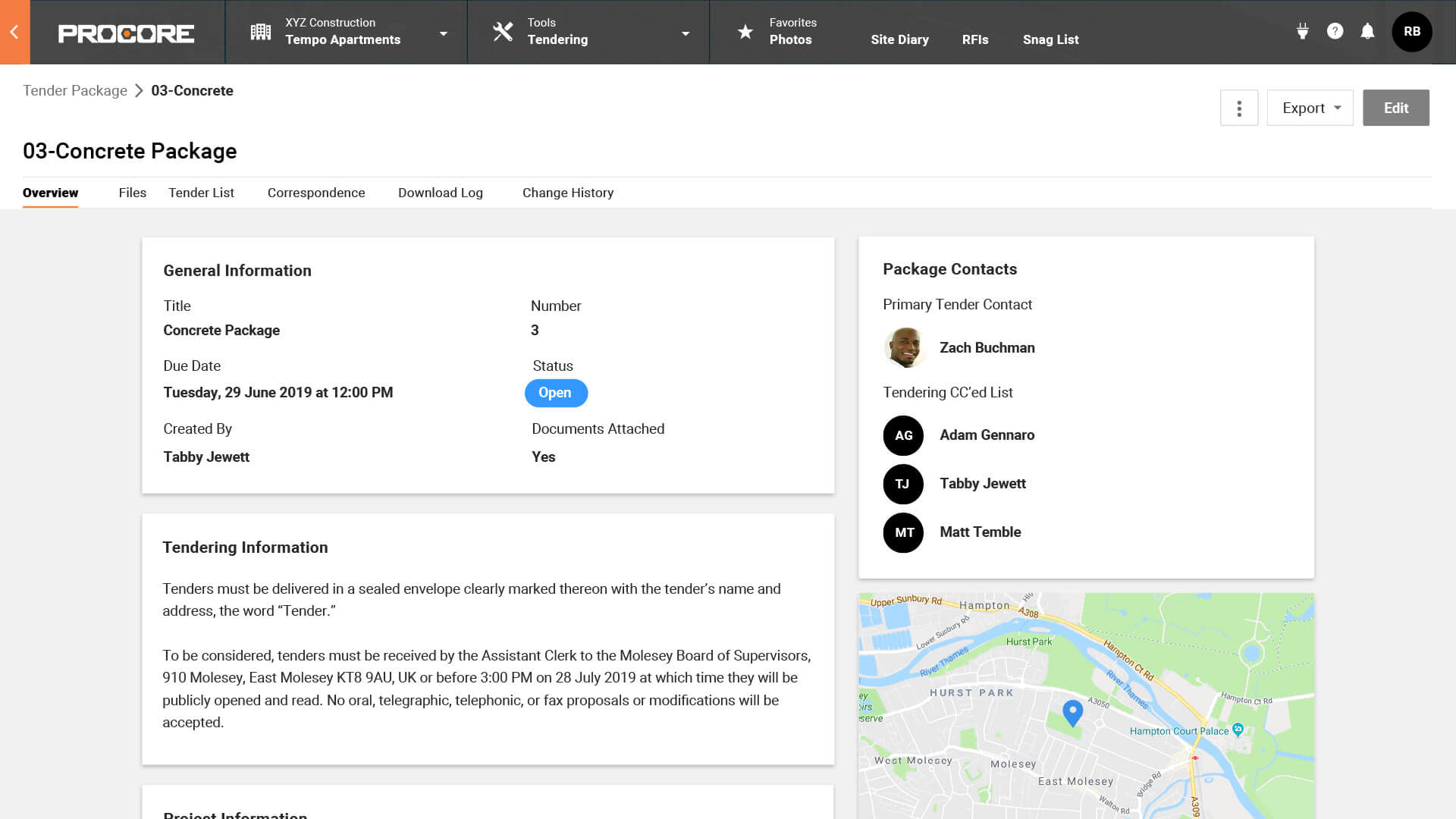This screenshot has height=819, width=1456.
Task: Expand the Export dropdown button
Action: (1339, 108)
